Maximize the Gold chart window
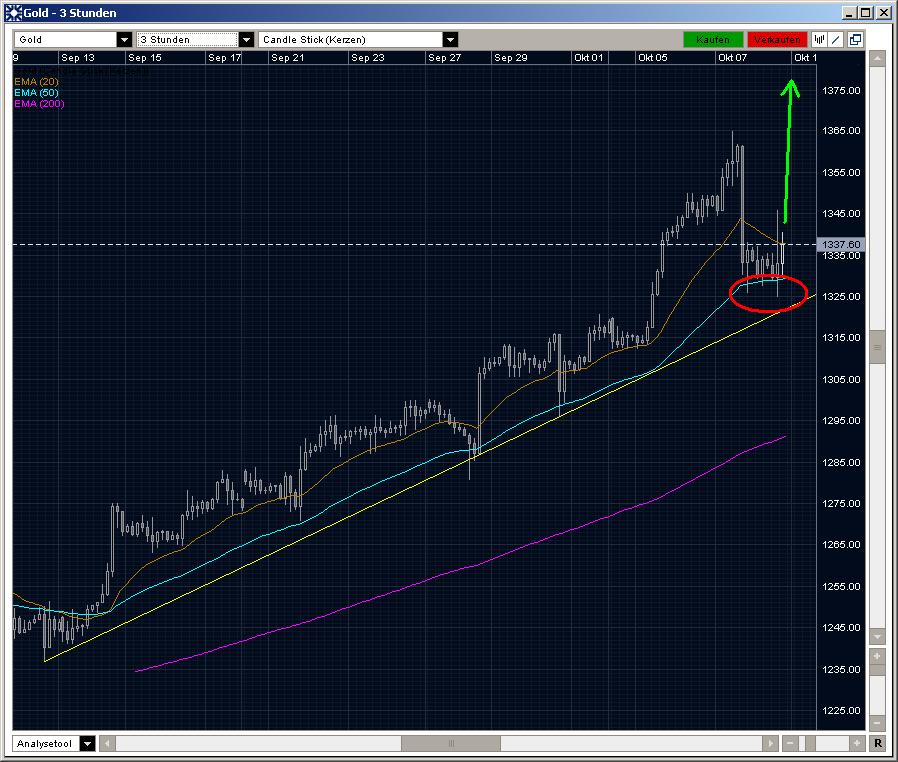 (x=866, y=13)
